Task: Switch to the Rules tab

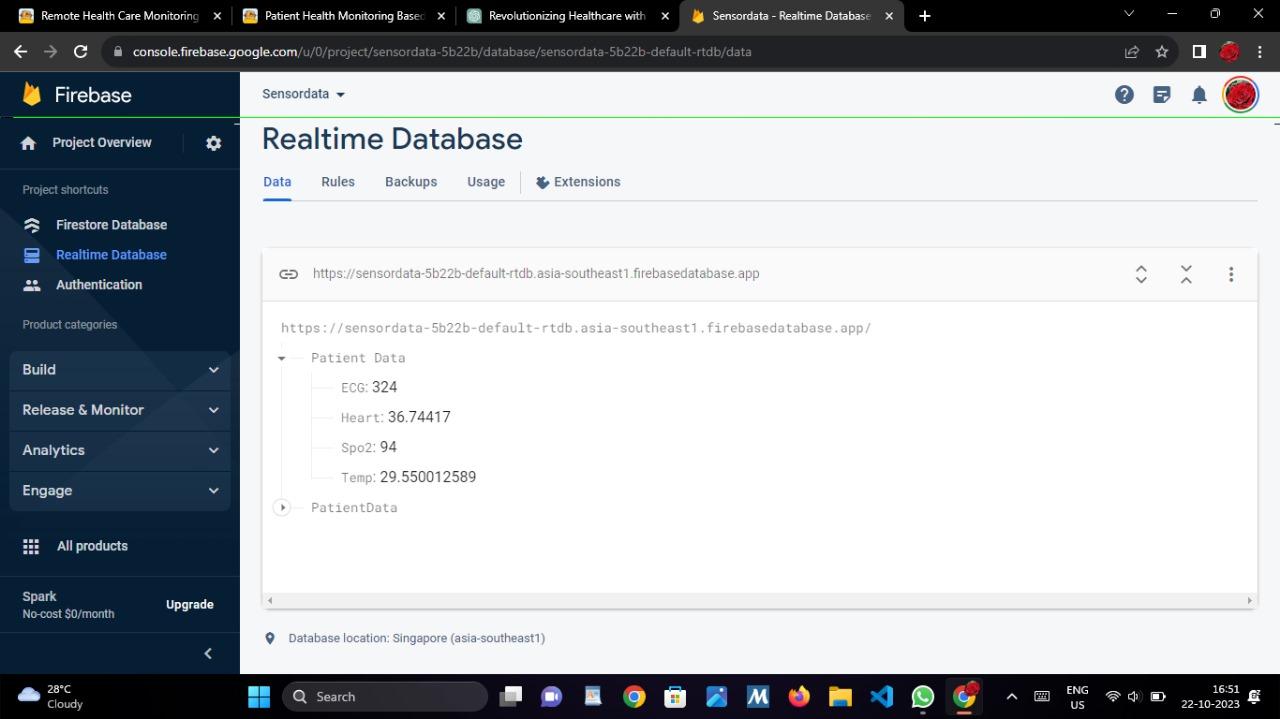Action: click(338, 182)
